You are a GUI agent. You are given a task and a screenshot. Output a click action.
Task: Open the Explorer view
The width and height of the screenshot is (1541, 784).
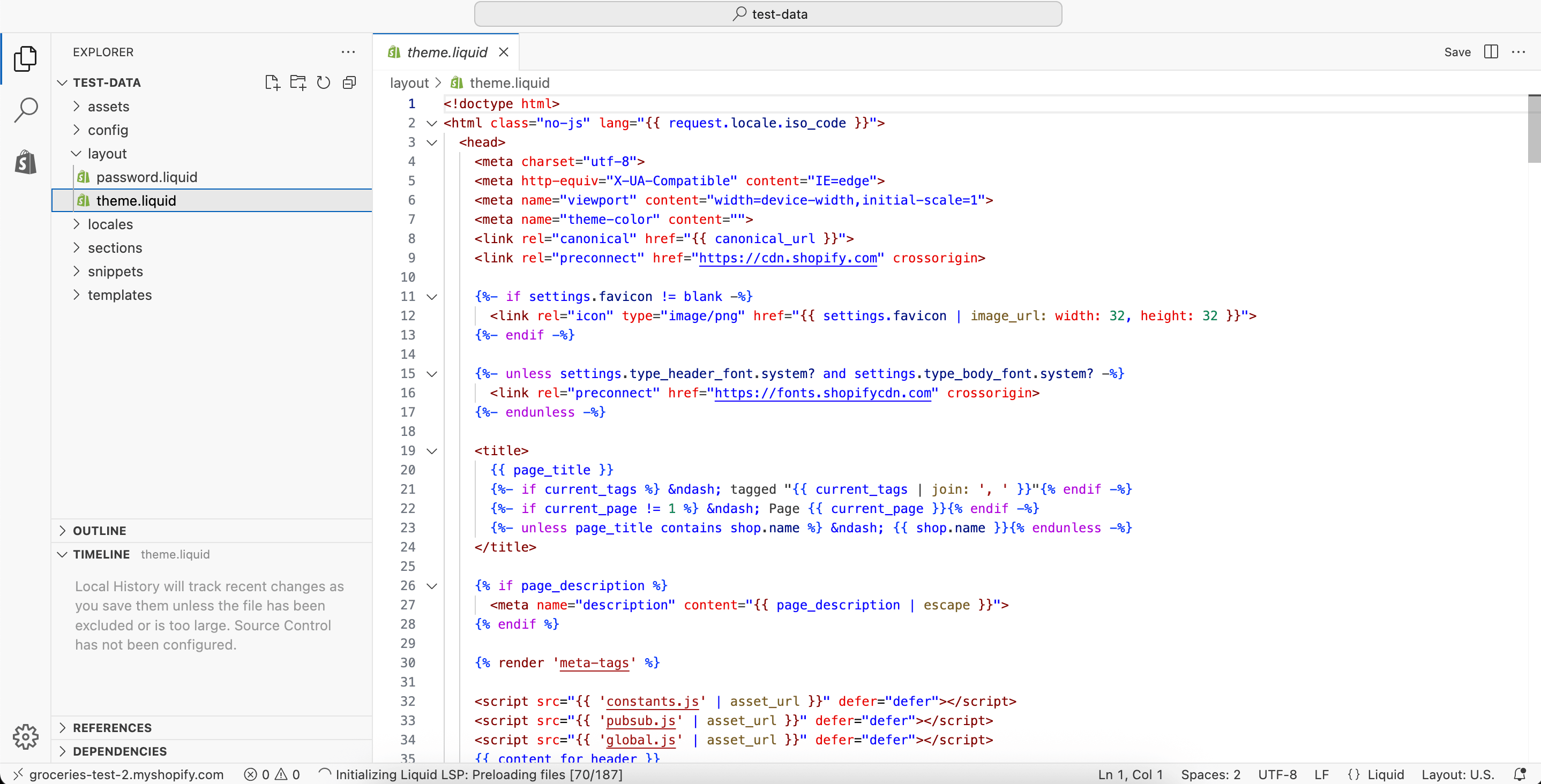point(25,58)
